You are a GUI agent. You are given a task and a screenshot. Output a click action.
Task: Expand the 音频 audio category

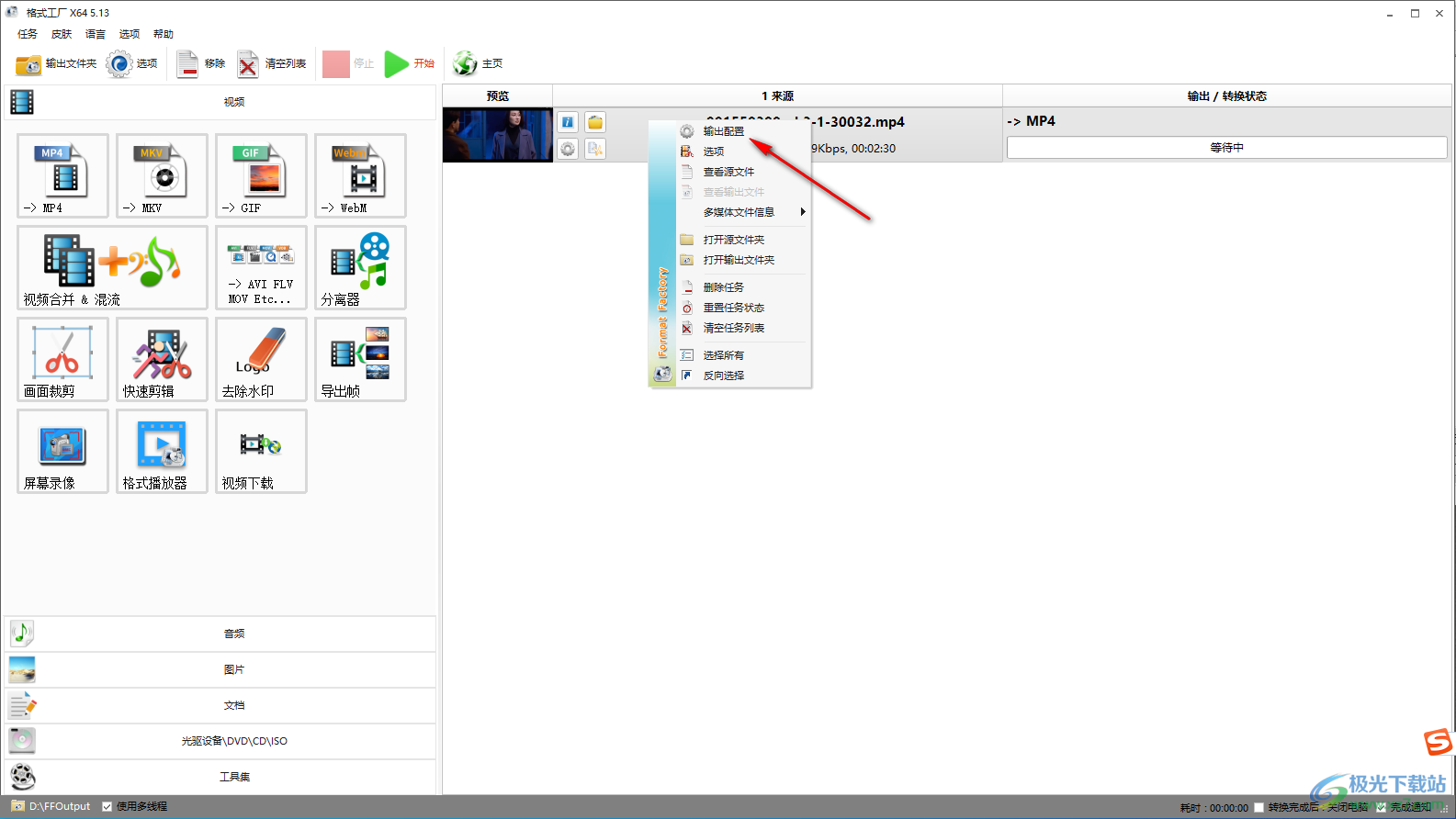[x=220, y=634]
